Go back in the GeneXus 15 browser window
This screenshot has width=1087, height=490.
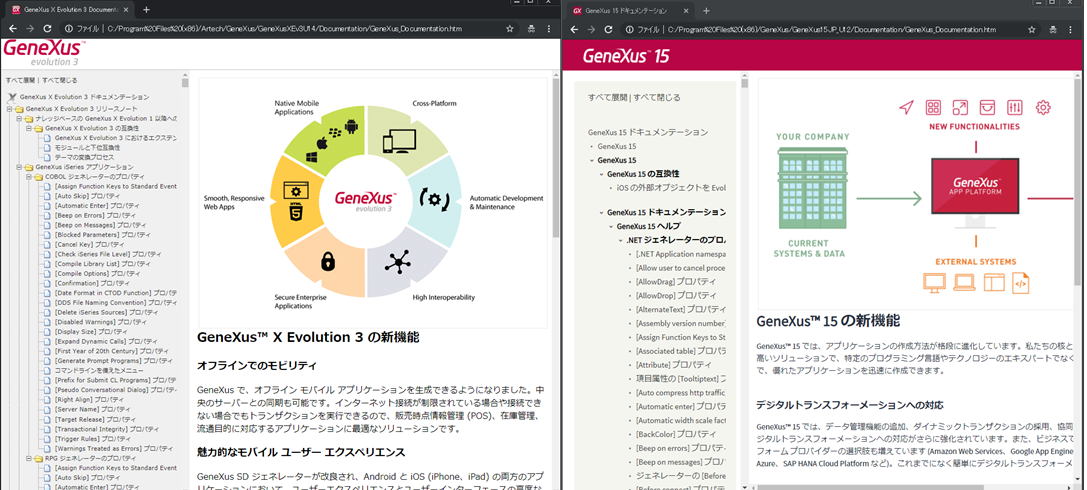pyautogui.click(x=572, y=30)
